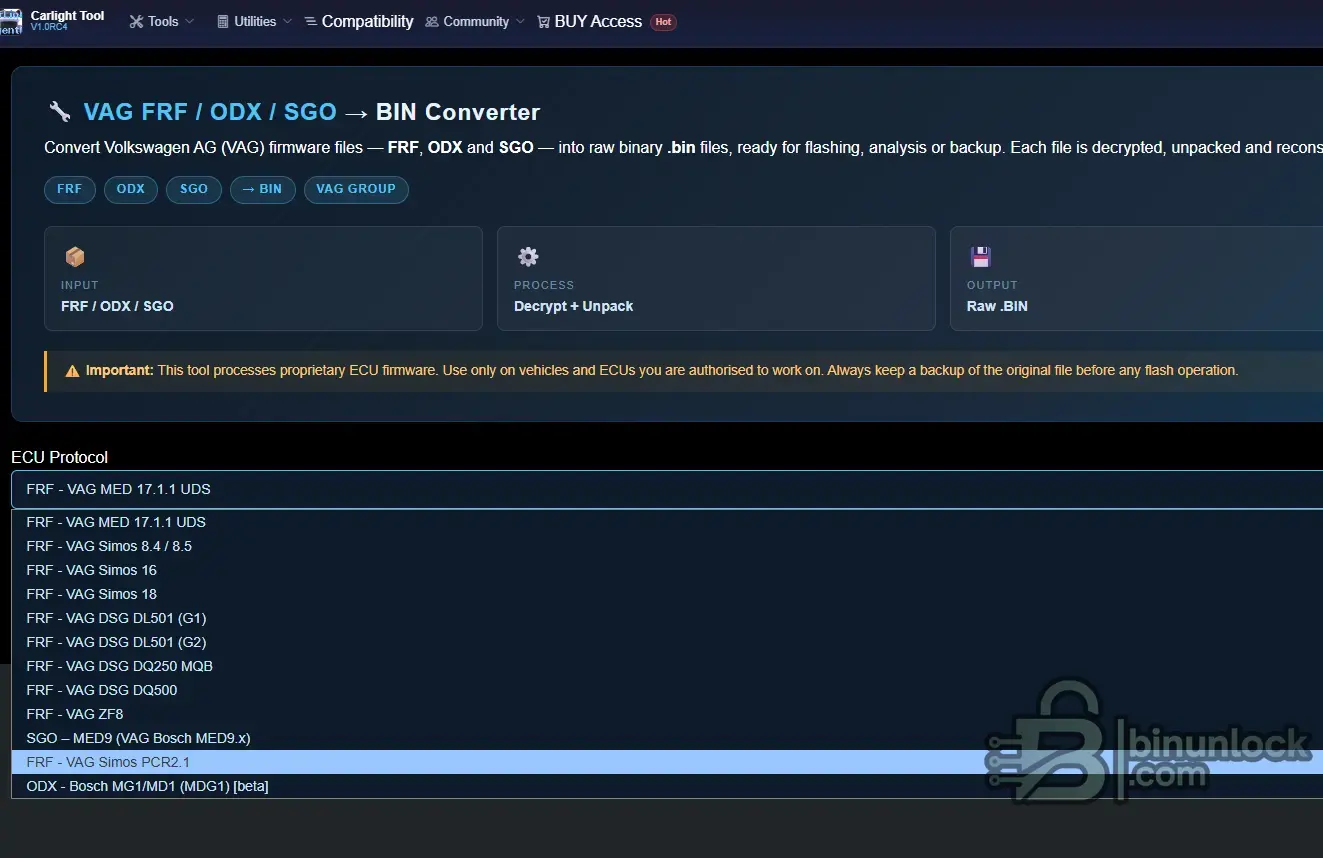1323x858 pixels.
Task: Click the Carlight Tool logo
Action: click(x=10, y=21)
